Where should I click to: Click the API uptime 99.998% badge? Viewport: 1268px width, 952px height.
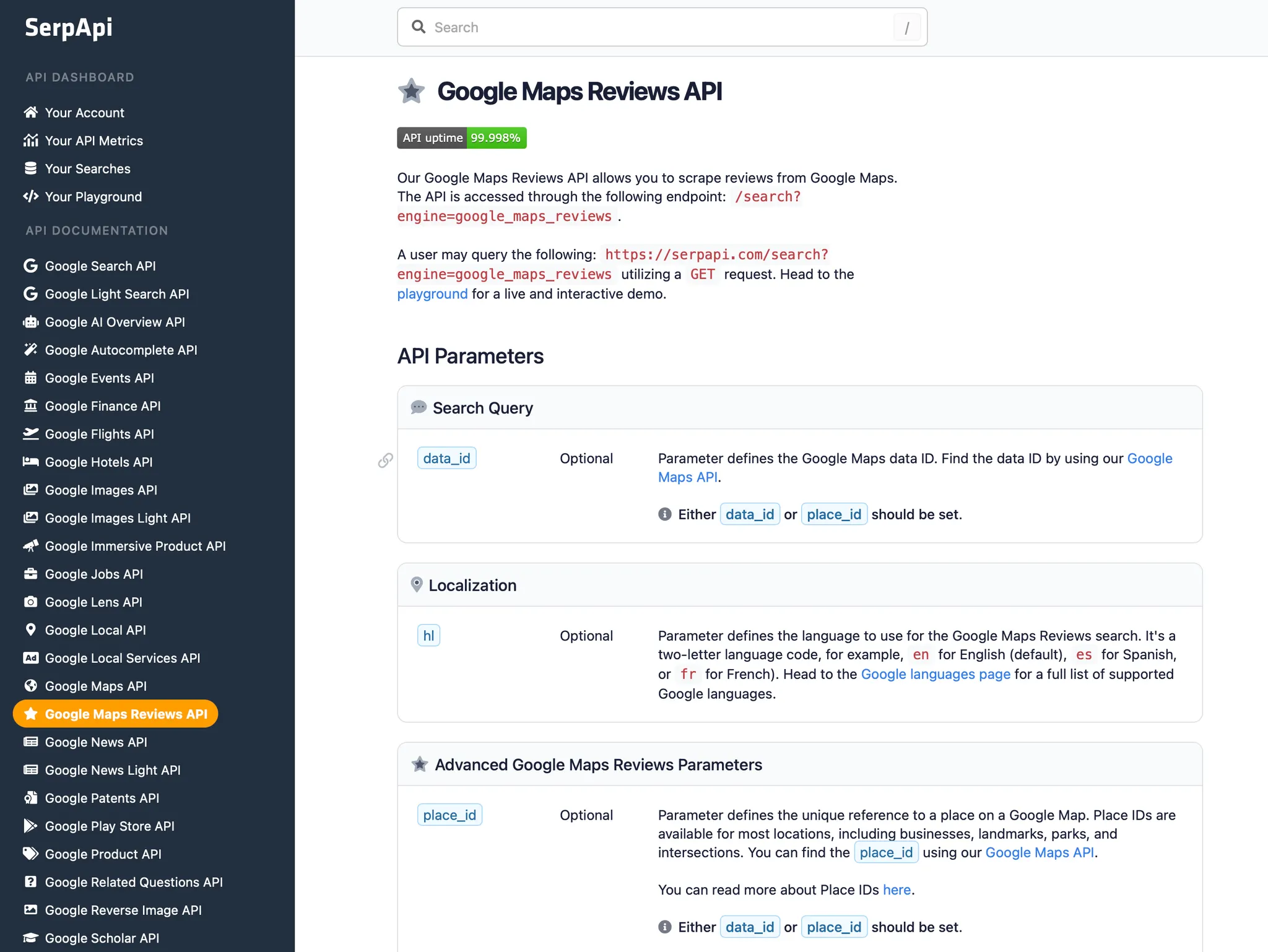(x=461, y=137)
